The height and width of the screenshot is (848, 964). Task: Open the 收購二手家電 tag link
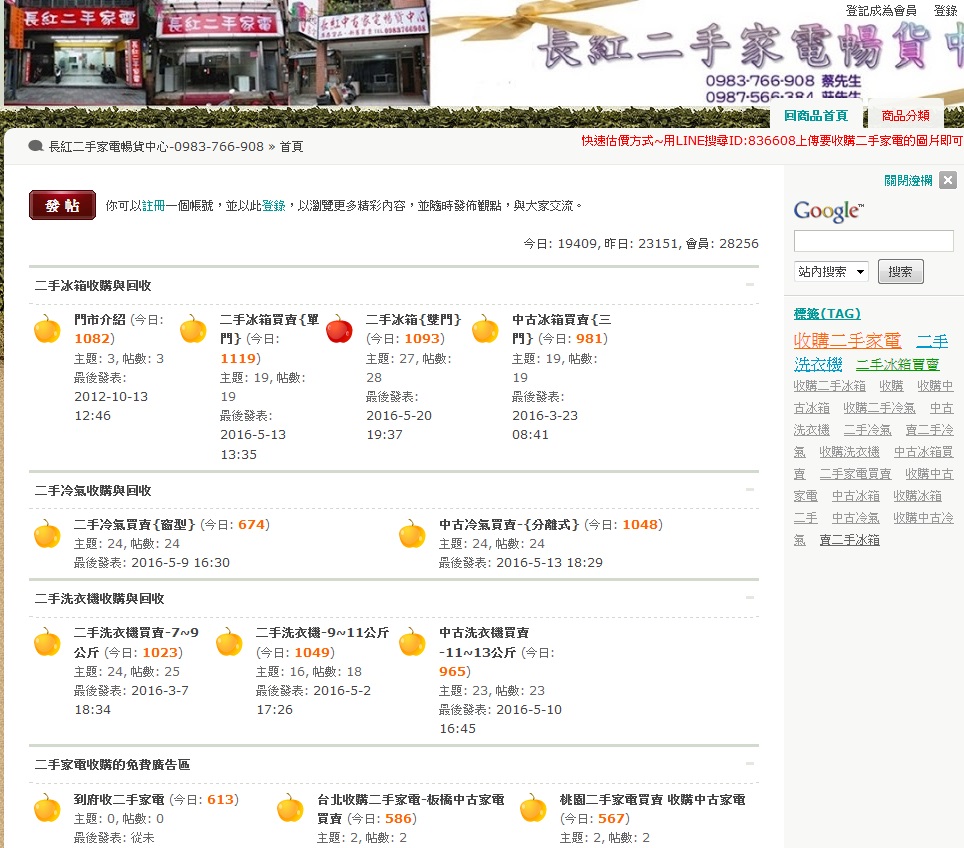(847, 341)
